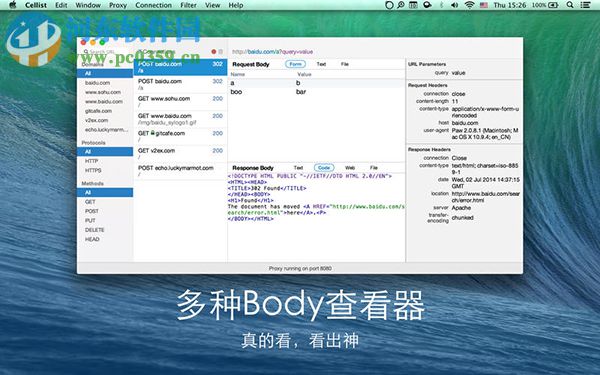
Task: Select the GET www.sohu.com request
Action: (x=180, y=102)
